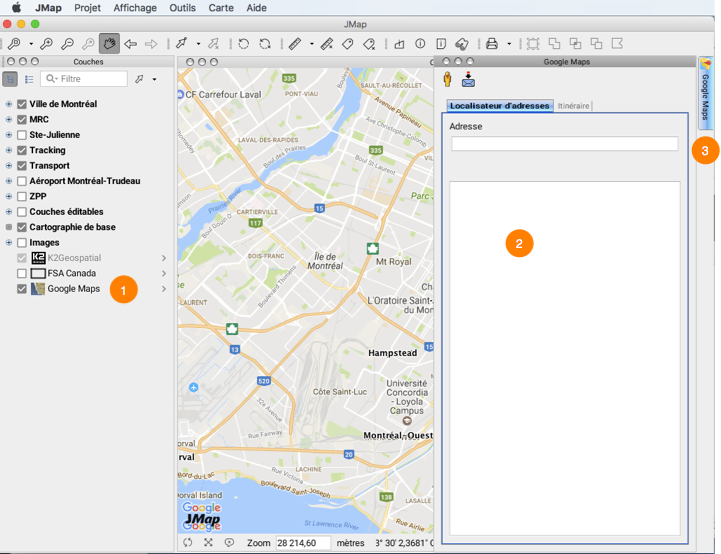The height and width of the screenshot is (554, 721).
Task: Click the counterclockwise rotate icon
Action: pyautogui.click(x=244, y=44)
